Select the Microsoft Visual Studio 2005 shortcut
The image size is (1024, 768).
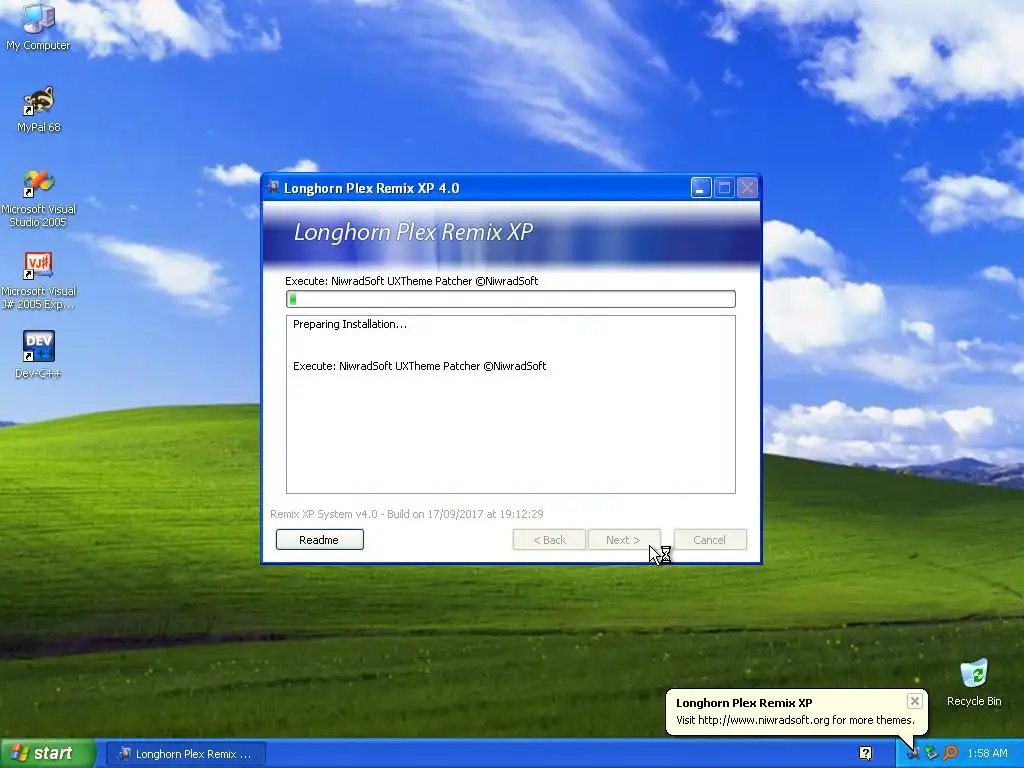(x=39, y=199)
